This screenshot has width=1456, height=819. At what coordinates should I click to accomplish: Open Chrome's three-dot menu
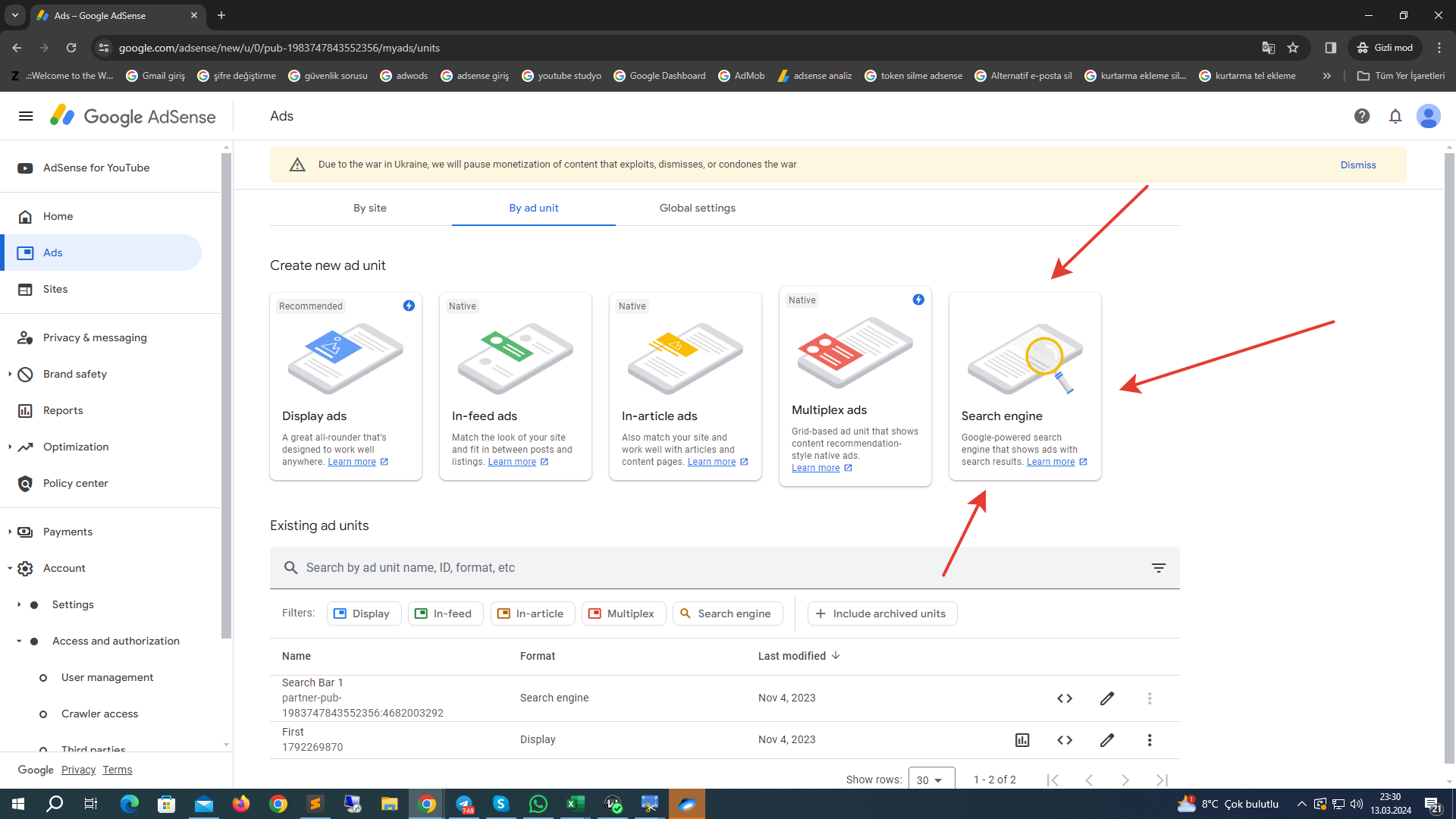[x=1439, y=48]
